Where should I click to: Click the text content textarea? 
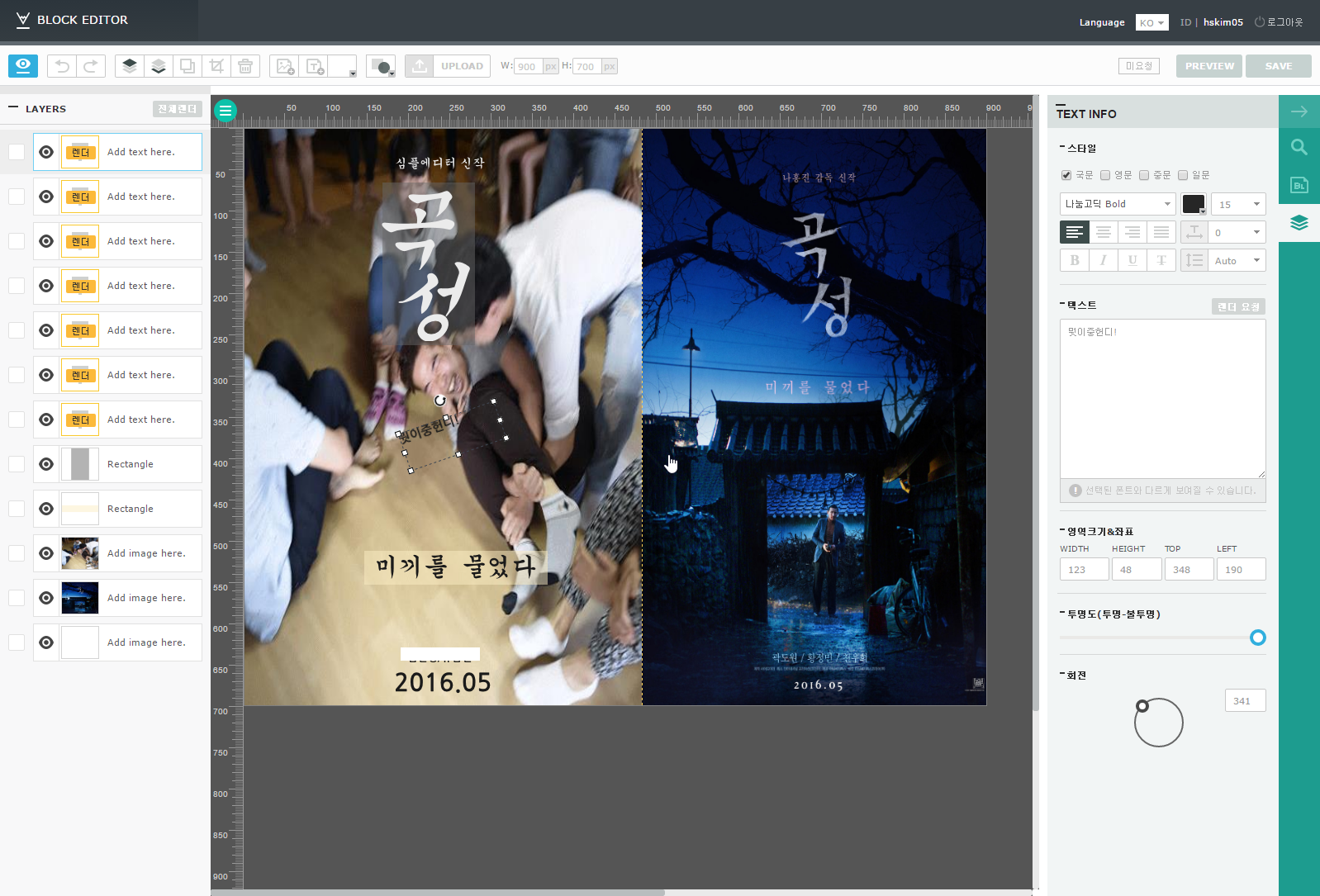(1162, 399)
